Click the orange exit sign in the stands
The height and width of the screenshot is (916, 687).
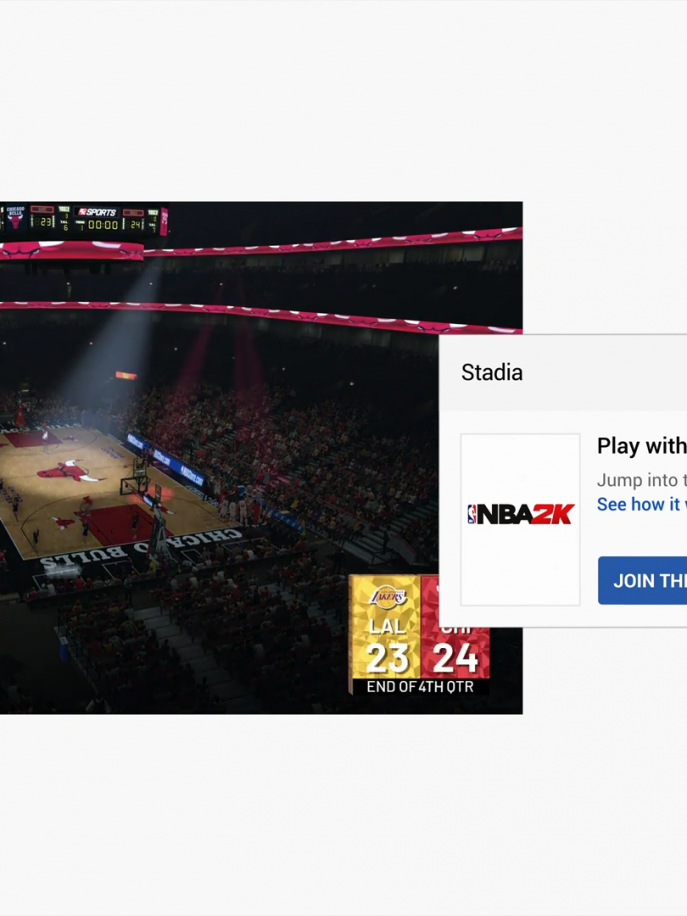pyautogui.click(x=126, y=375)
